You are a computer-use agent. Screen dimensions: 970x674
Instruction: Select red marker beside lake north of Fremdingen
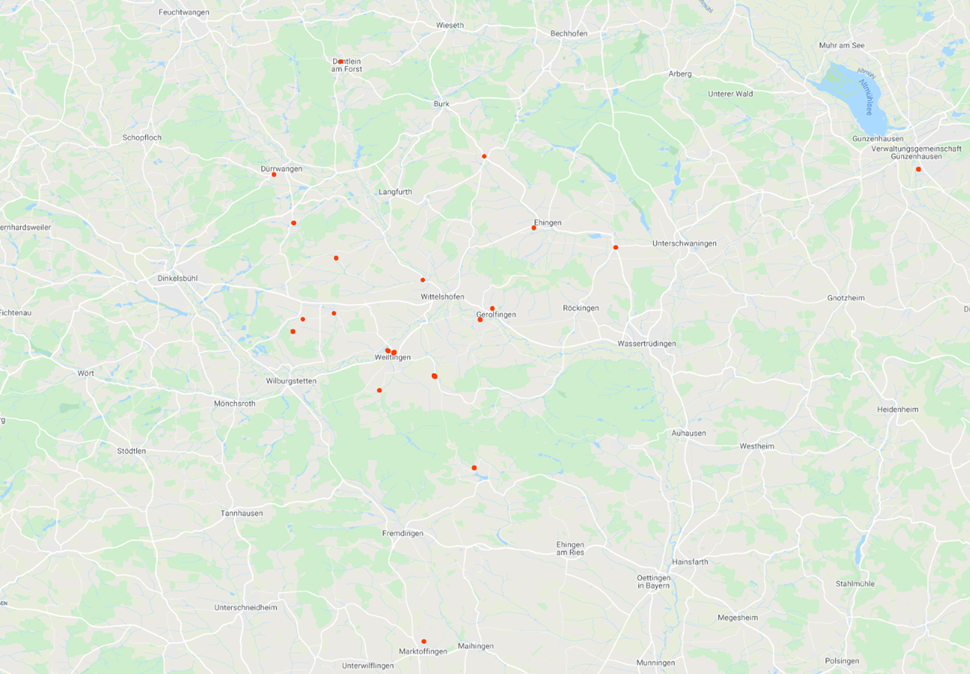(474, 467)
